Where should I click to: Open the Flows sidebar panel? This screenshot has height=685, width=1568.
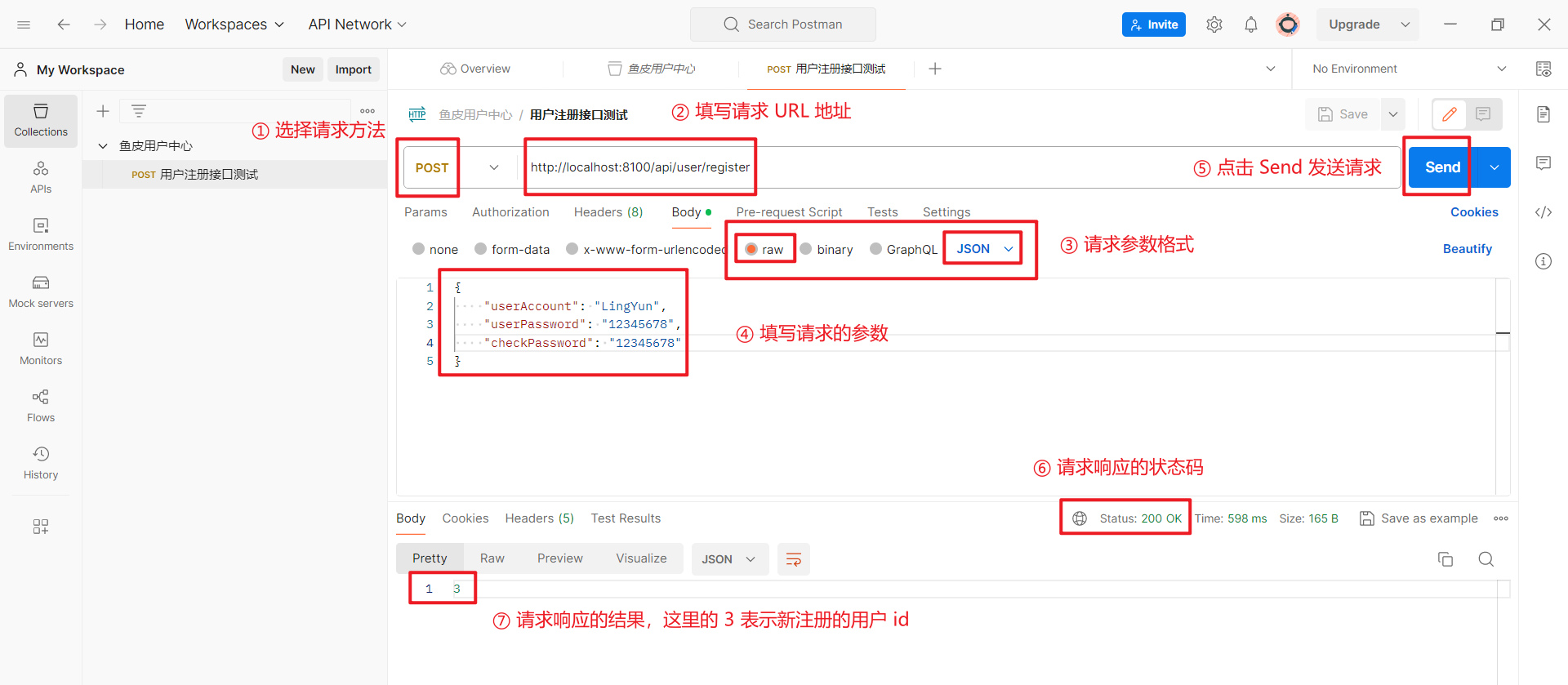click(x=41, y=406)
